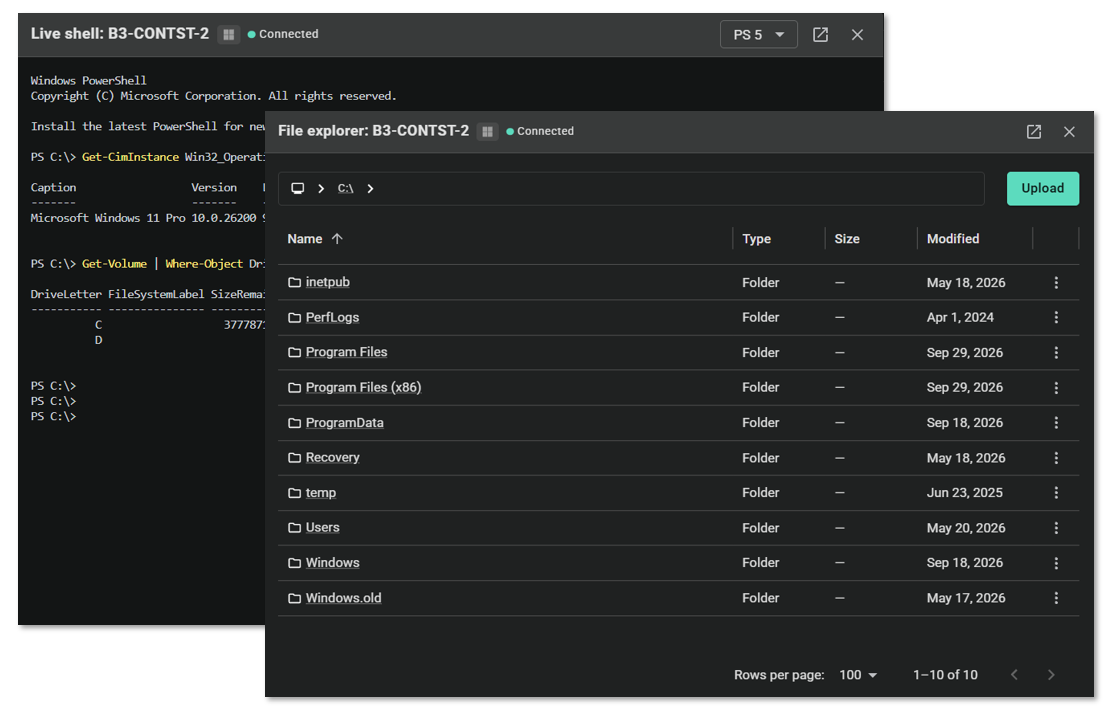Close the File explorer panel

[x=1069, y=132]
